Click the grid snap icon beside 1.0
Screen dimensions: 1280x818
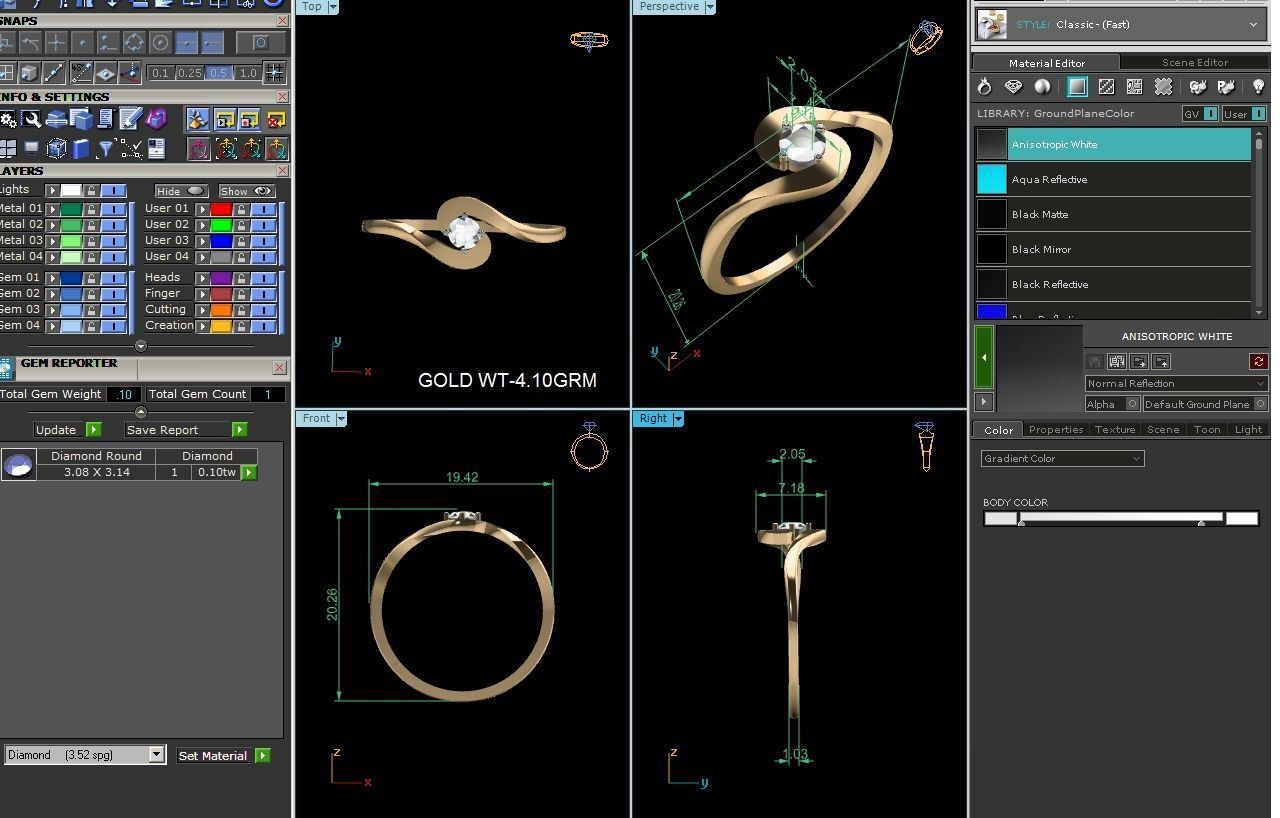tap(273, 72)
